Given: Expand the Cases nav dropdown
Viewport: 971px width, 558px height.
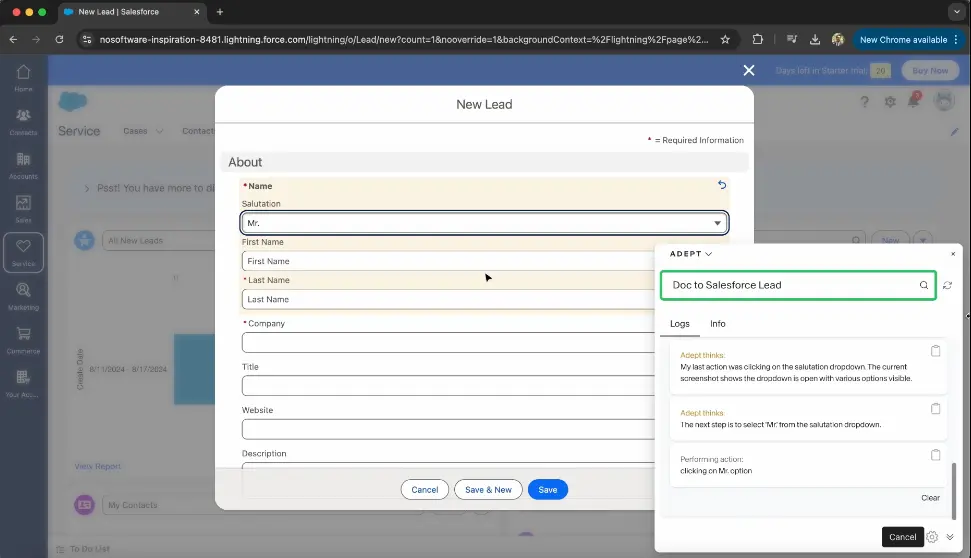Looking at the screenshot, I should pos(159,131).
